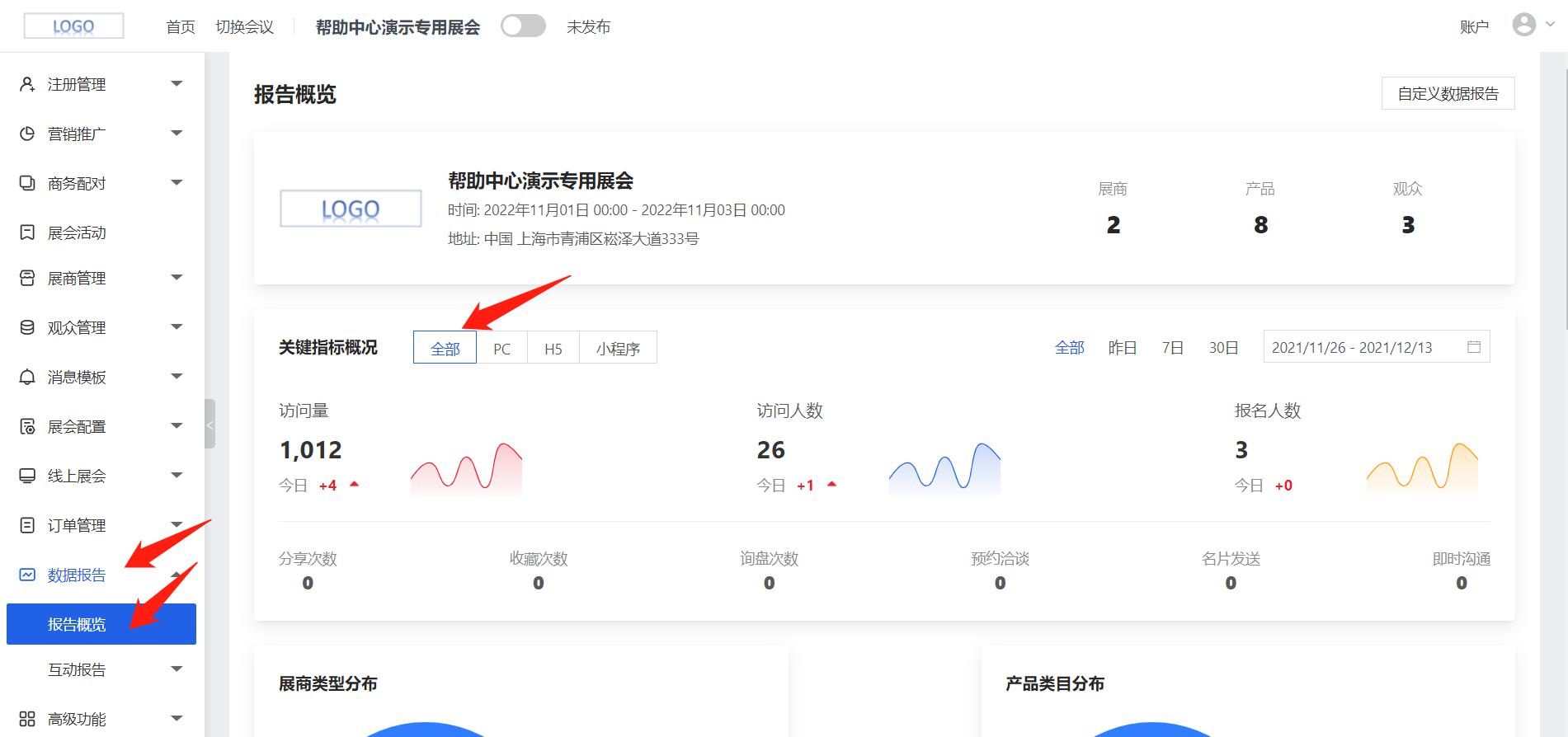Click 产品类目分布 heading
The height and width of the screenshot is (737, 1568).
pos(1054,683)
